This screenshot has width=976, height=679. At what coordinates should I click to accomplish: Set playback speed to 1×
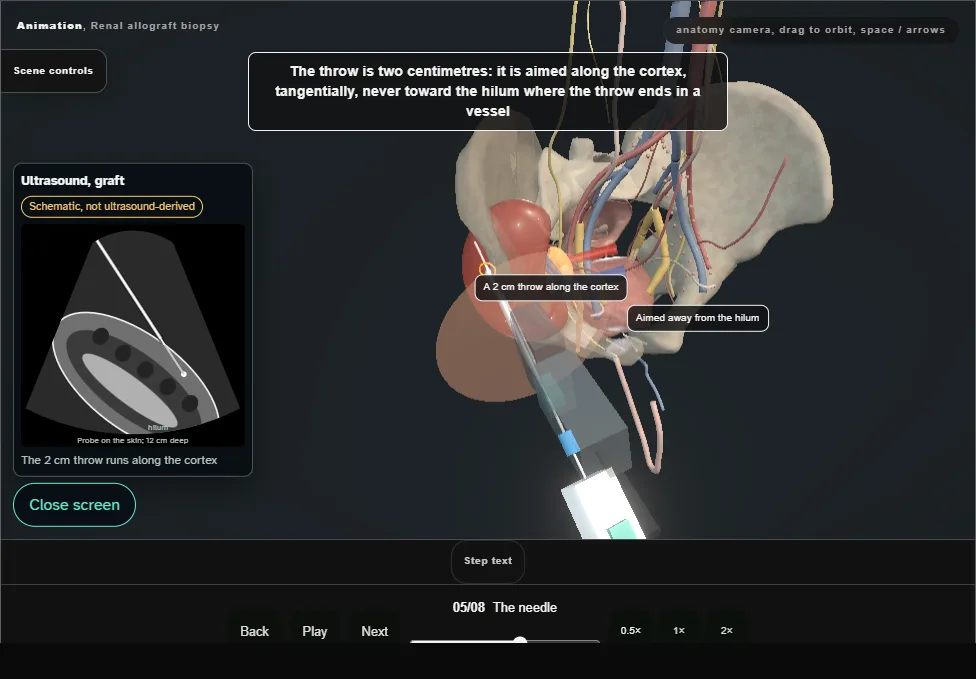point(678,630)
